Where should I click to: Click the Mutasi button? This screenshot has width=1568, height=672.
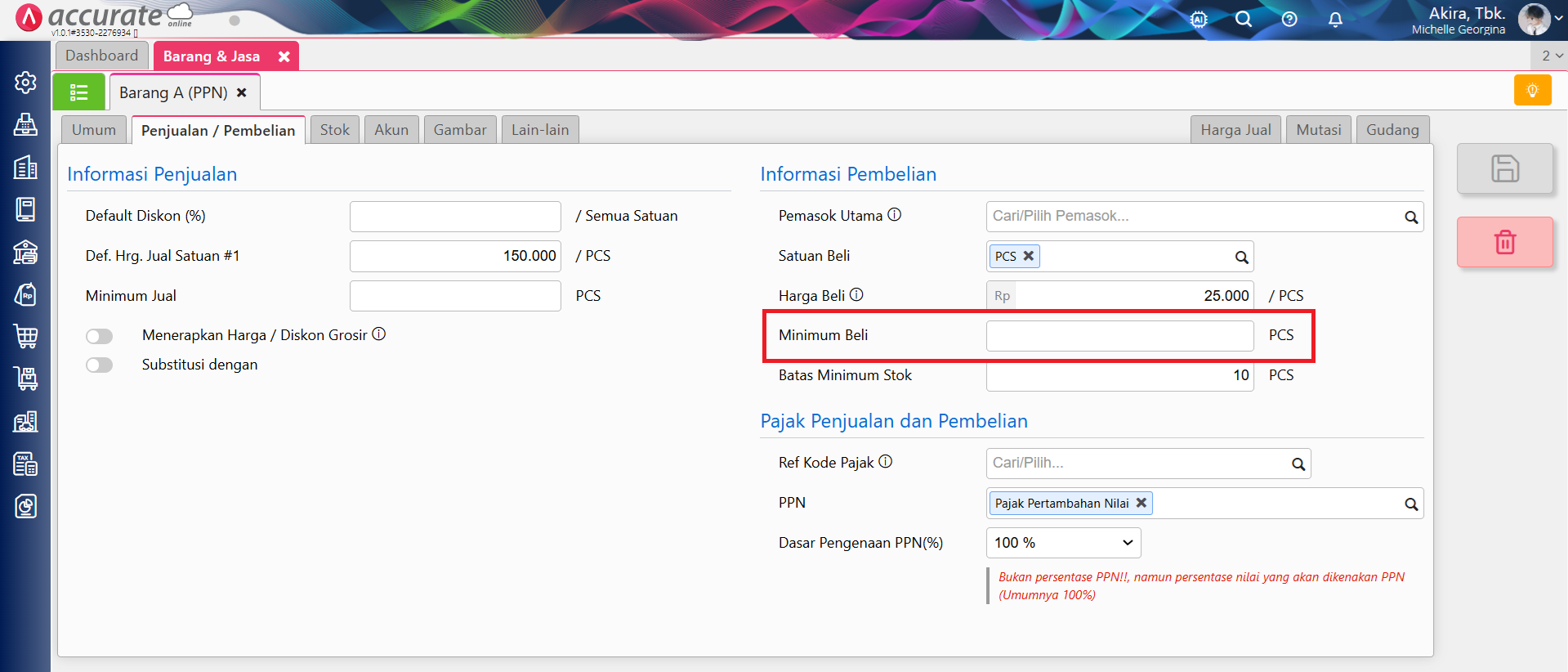coord(1318,130)
